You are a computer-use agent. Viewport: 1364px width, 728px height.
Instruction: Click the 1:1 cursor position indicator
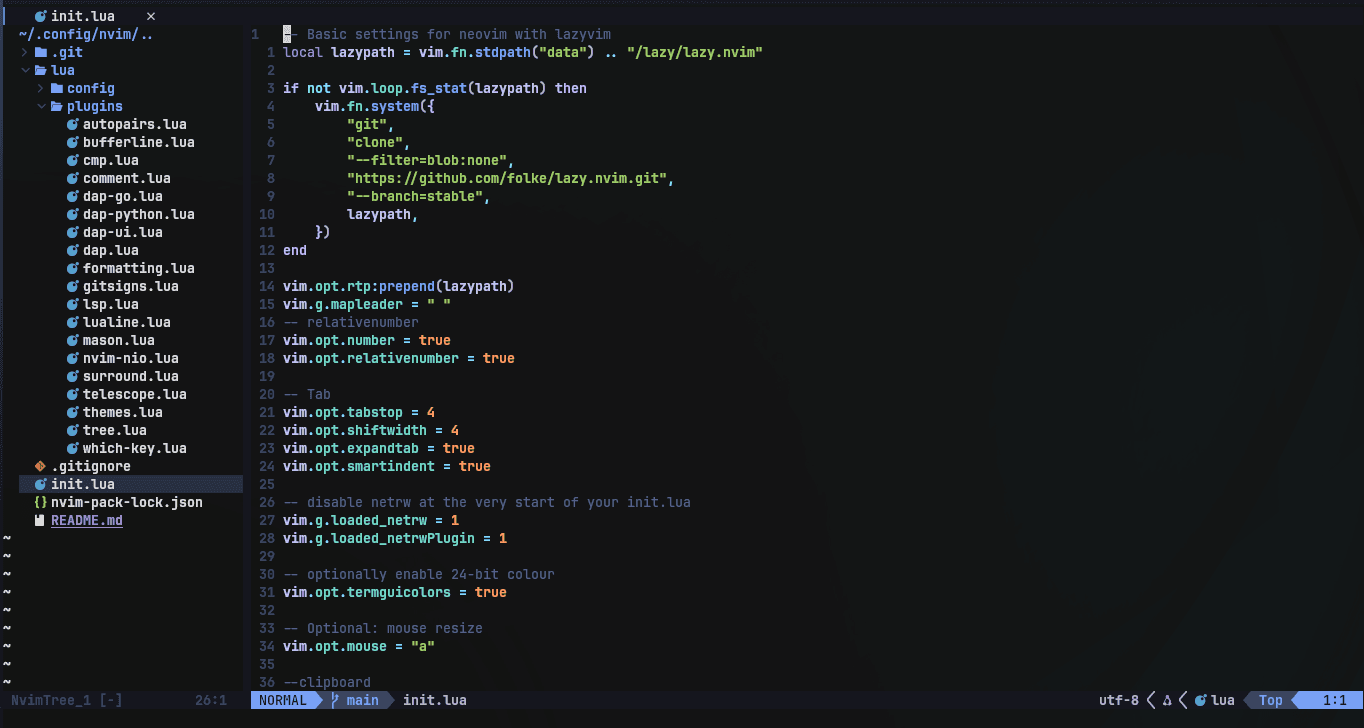pos(1335,700)
